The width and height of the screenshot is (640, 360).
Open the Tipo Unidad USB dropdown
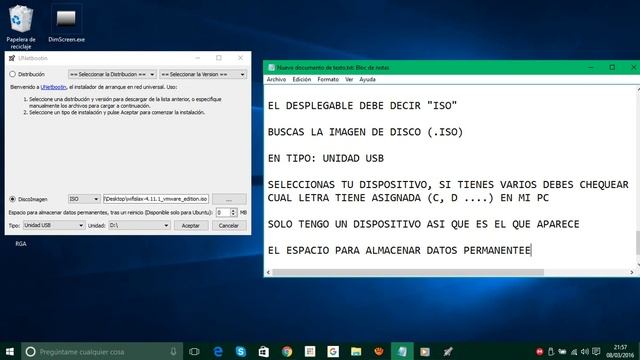coord(53,225)
